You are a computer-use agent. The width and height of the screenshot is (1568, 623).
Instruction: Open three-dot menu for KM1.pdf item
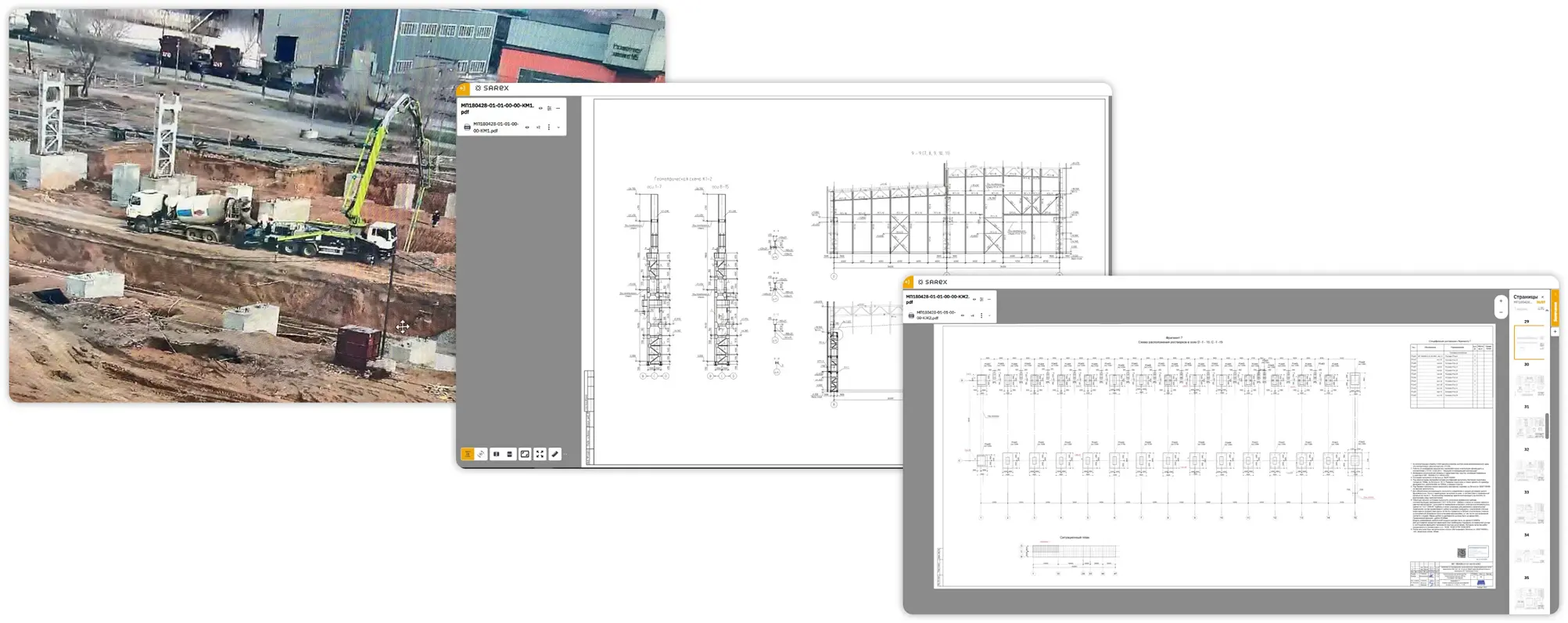coord(548,127)
